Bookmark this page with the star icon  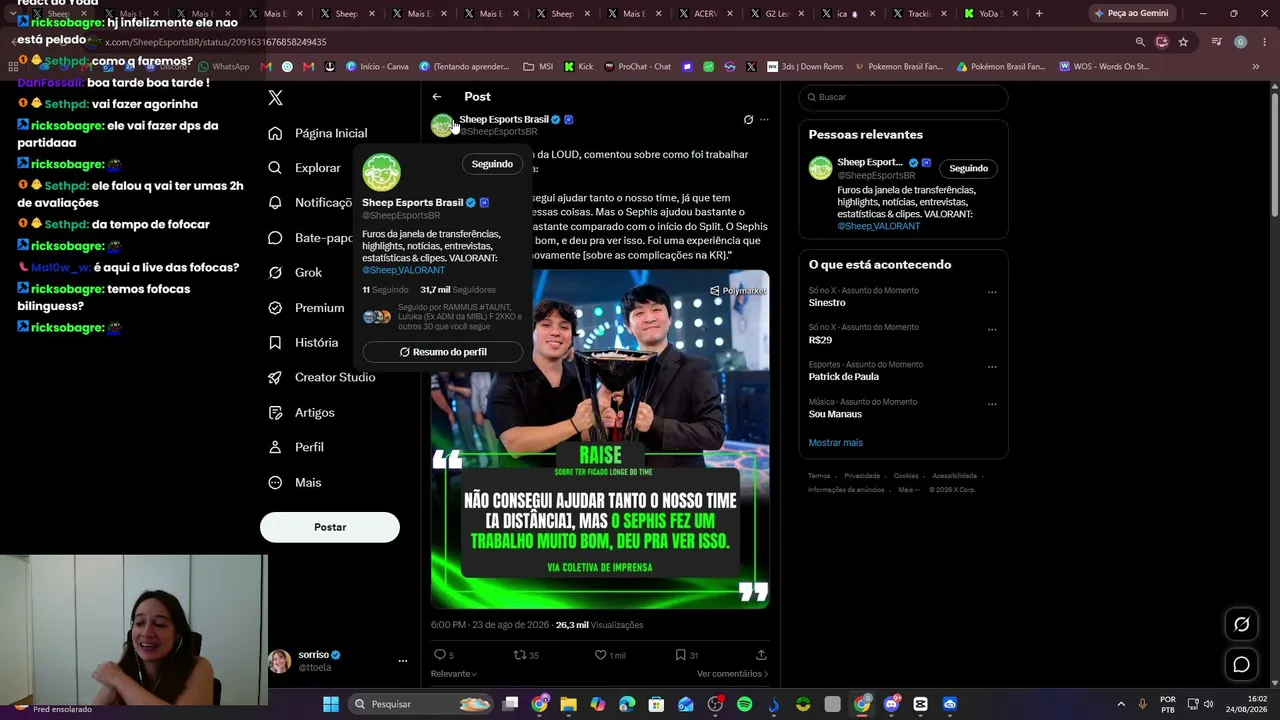coord(1183,42)
